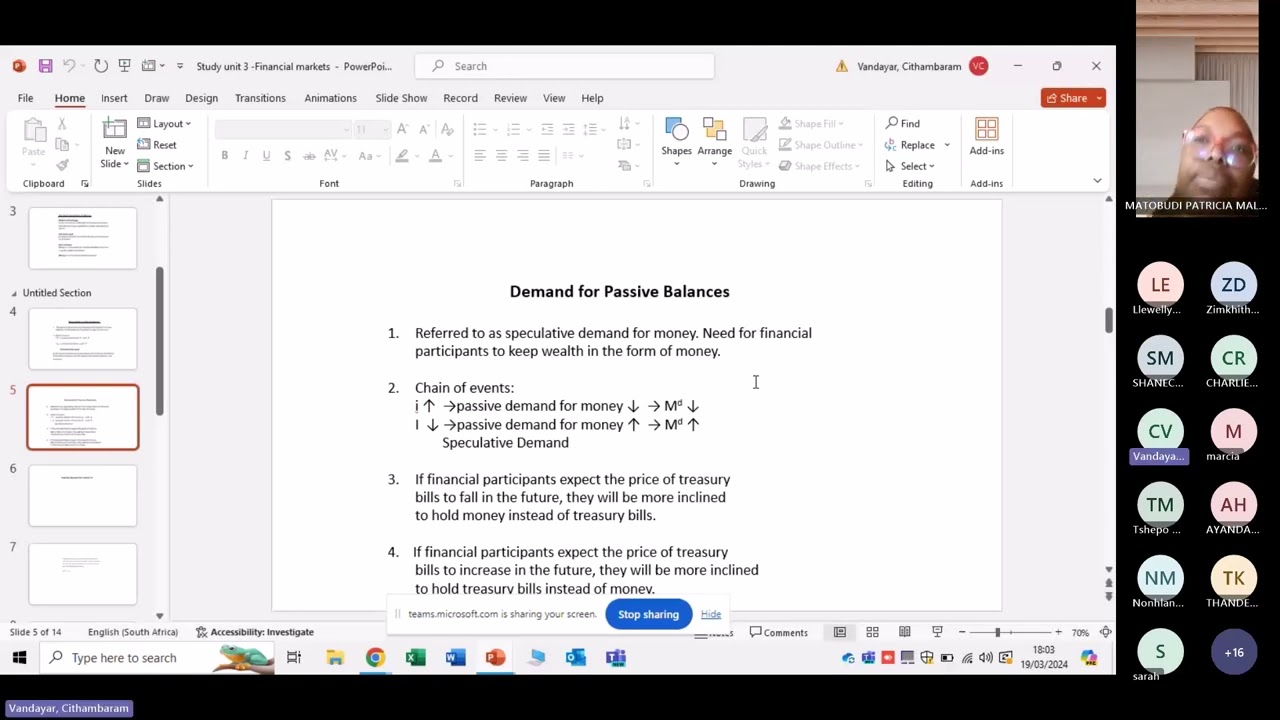This screenshot has width=1280, height=720.
Task: Click Accessibility: Investigate status item
Action: [x=255, y=632]
